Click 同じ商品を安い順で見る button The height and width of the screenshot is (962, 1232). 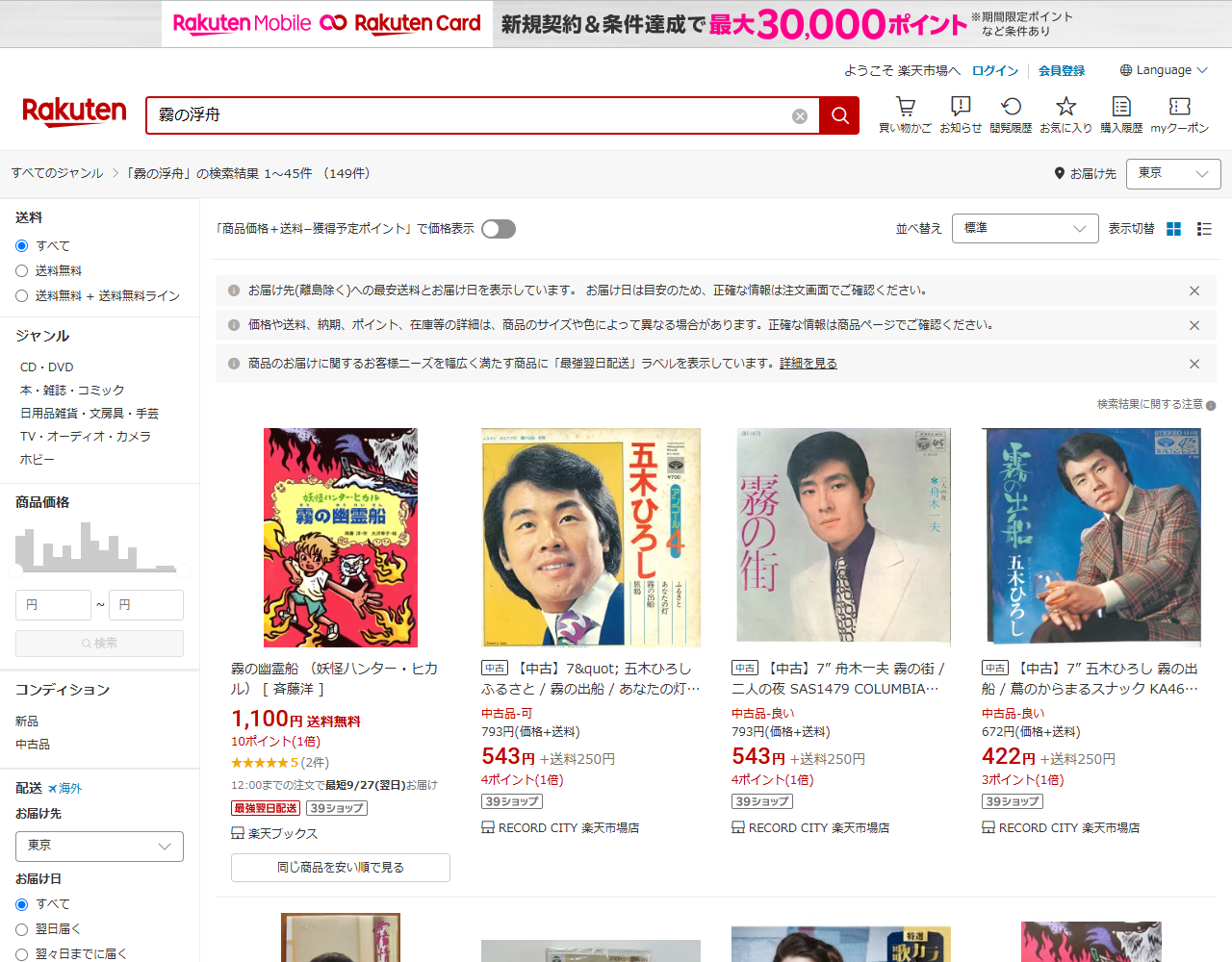341,868
